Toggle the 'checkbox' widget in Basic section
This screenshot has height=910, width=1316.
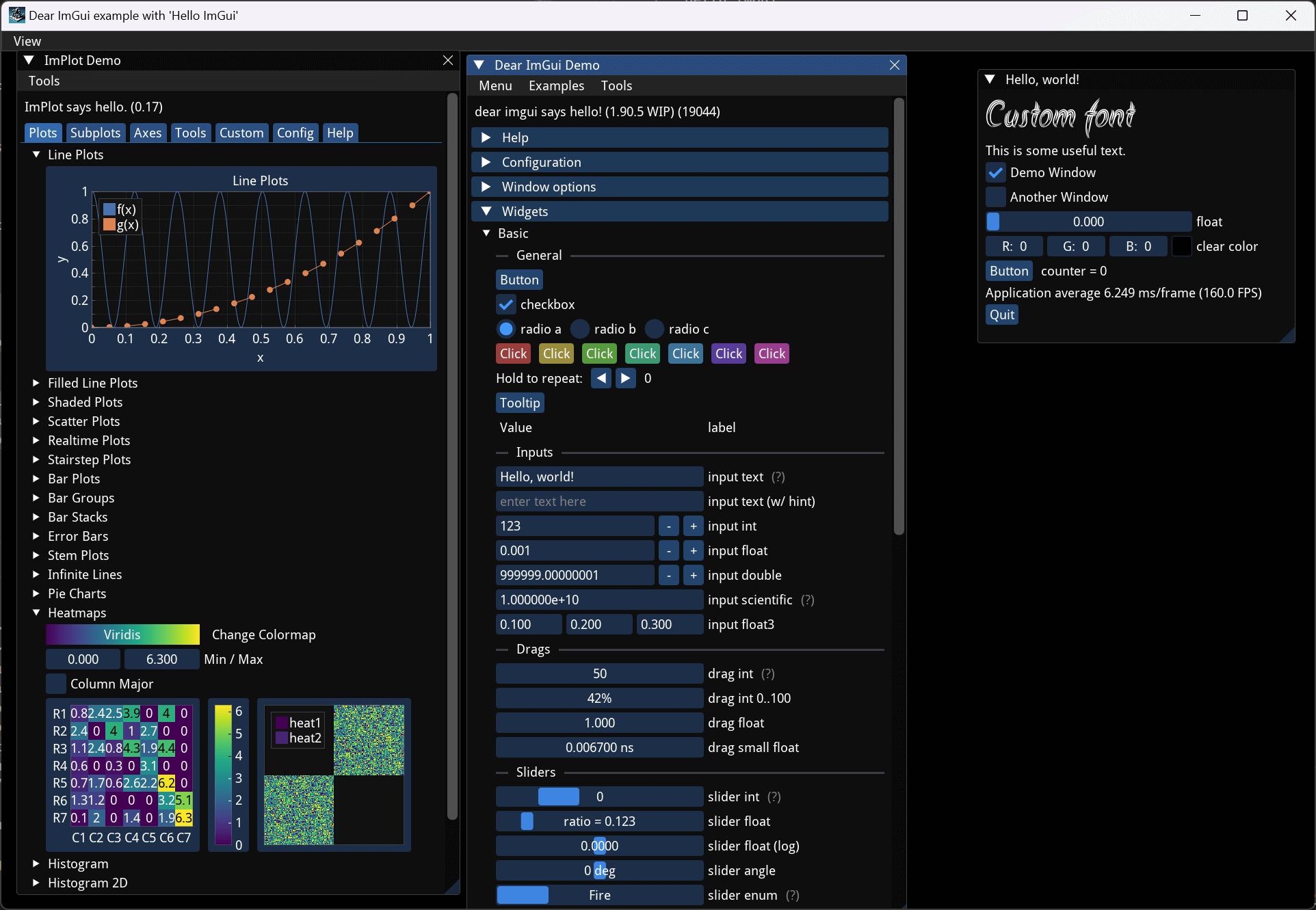[x=506, y=304]
